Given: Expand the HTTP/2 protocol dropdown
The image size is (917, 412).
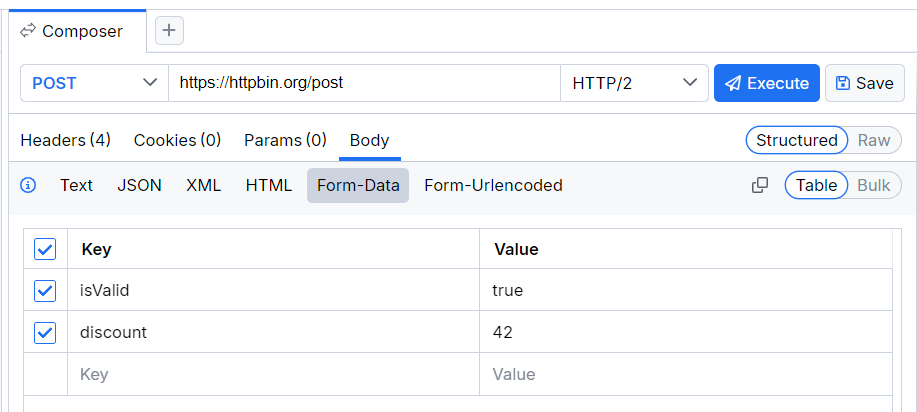Looking at the screenshot, I should click(634, 83).
